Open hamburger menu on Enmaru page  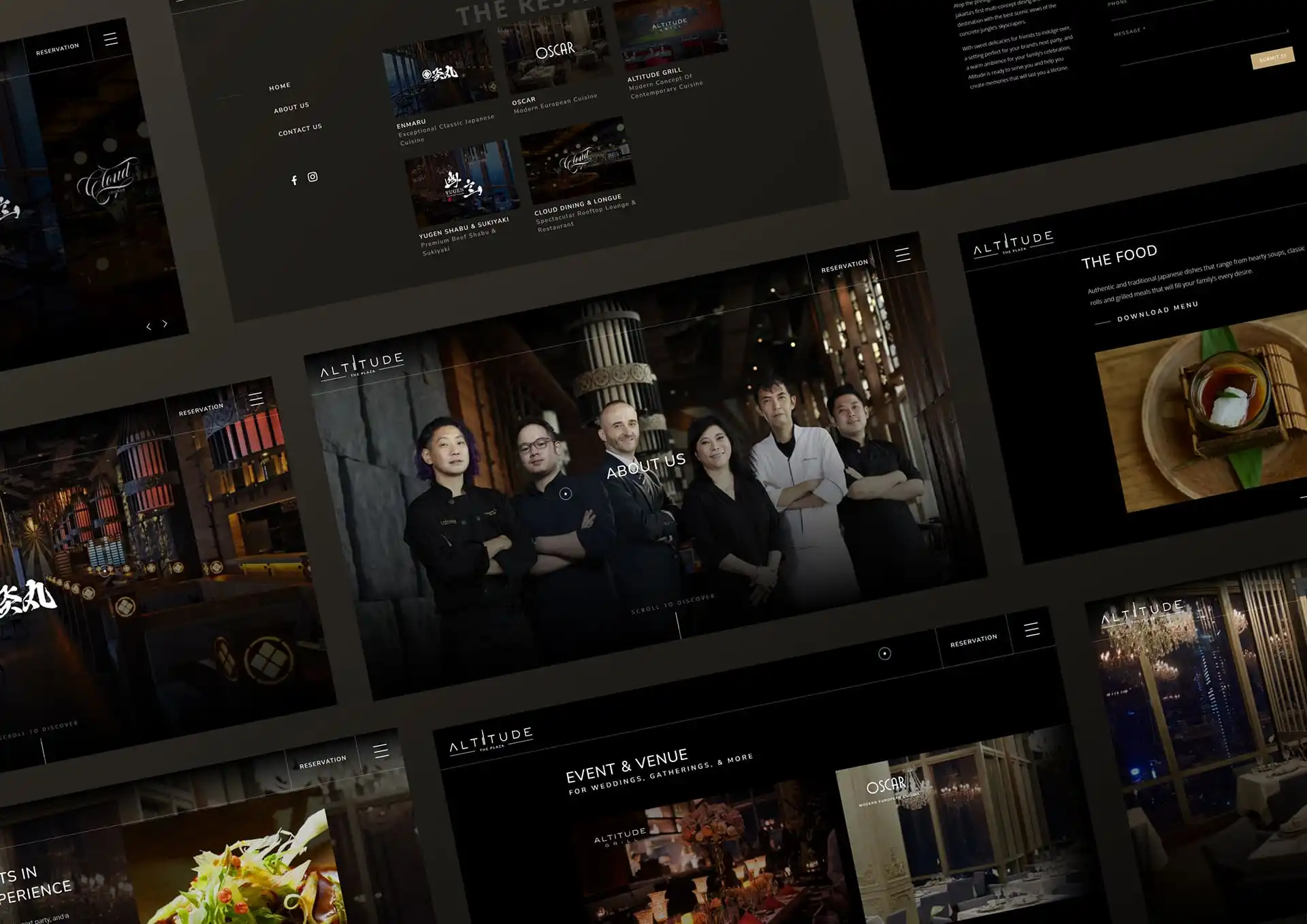coord(256,399)
